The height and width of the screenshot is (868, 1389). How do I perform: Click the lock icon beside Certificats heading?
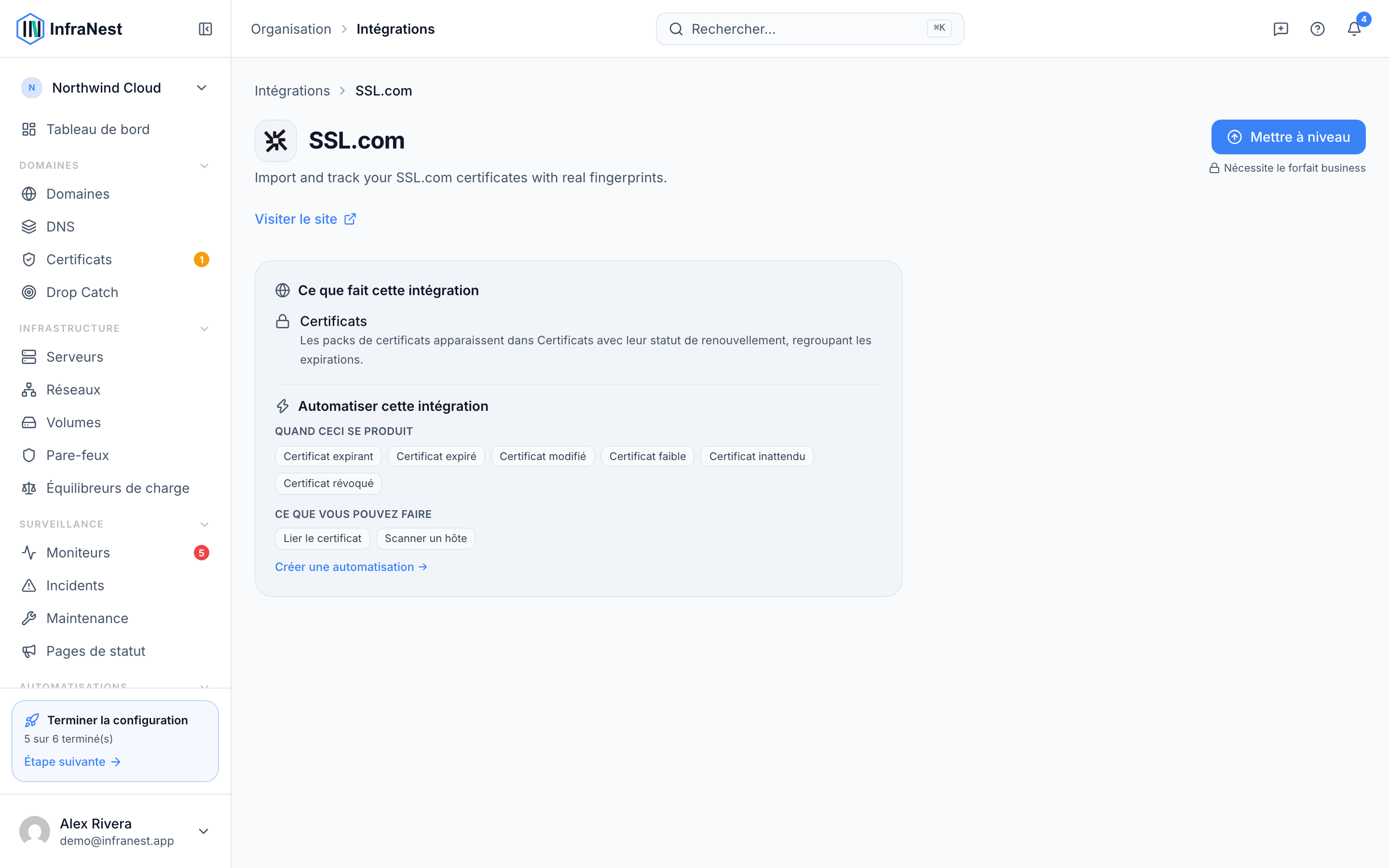pyautogui.click(x=283, y=322)
